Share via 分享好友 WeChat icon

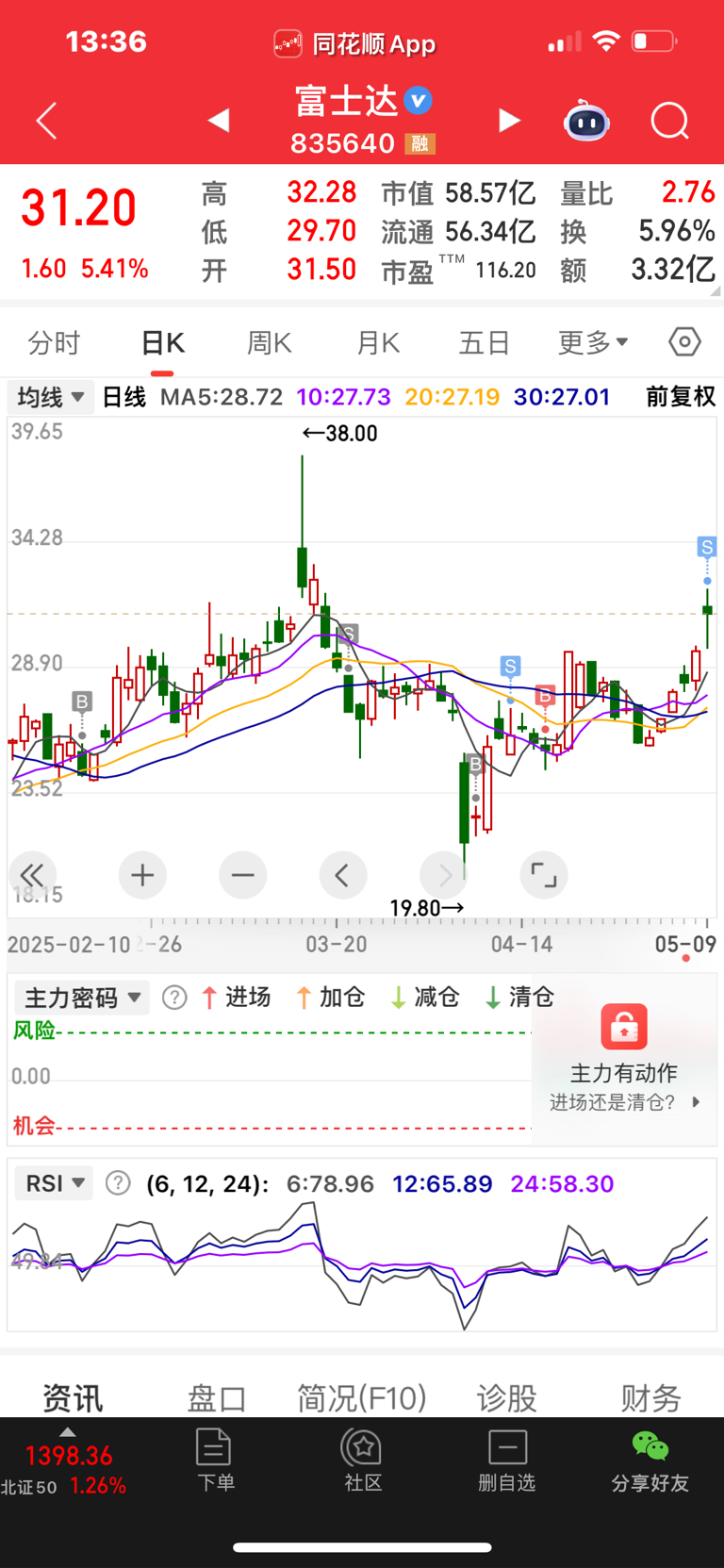point(650,1461)
